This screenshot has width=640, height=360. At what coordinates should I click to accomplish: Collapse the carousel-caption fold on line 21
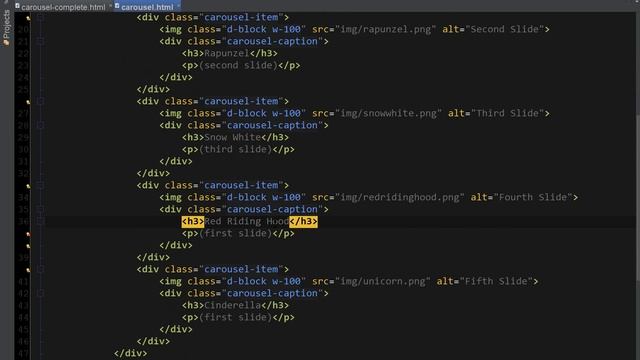(40, 41)
